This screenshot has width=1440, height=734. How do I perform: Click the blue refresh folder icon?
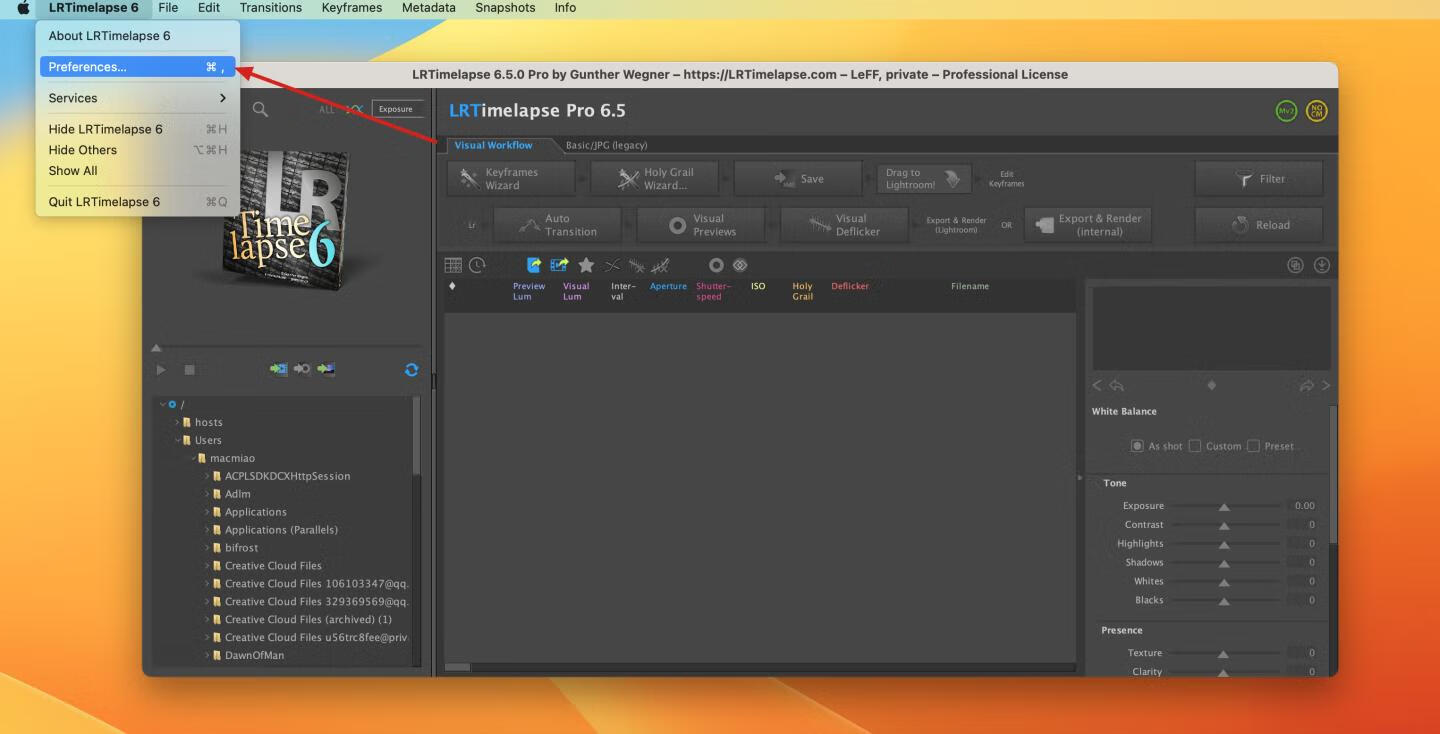tap(411, 370)
